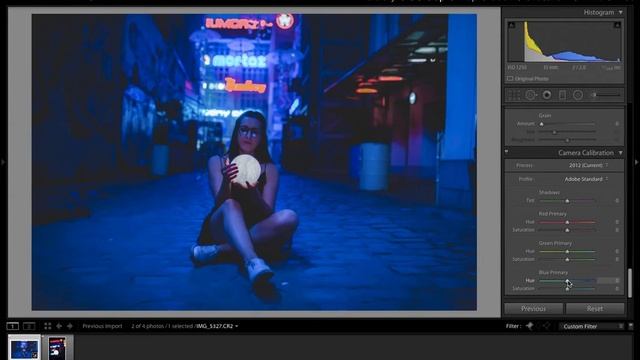Adjust the Grain Size slider
Viewport: 640px width, 360px height.
pos(567,132)
